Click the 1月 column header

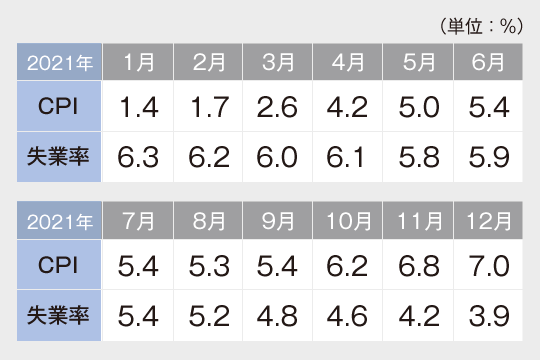(x=138, y=62)
